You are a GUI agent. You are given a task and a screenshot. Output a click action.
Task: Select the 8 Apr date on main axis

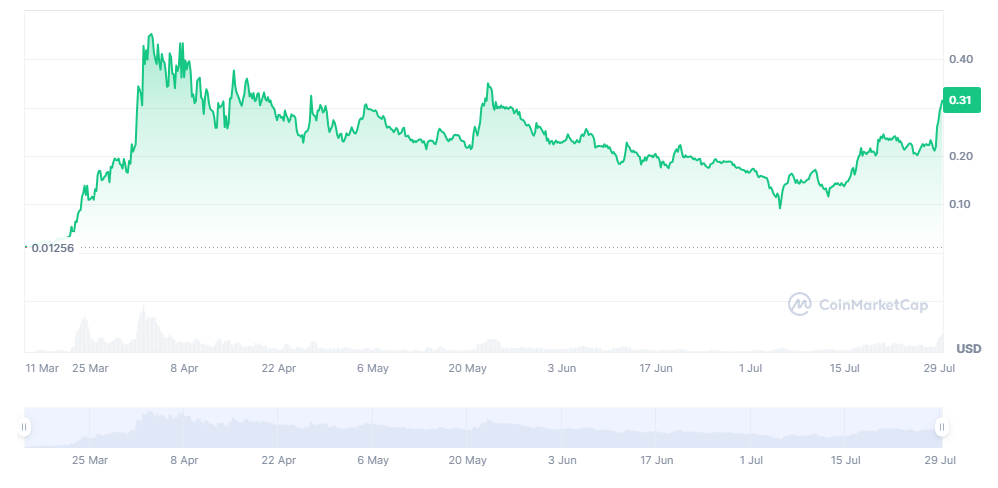[184, 368]
